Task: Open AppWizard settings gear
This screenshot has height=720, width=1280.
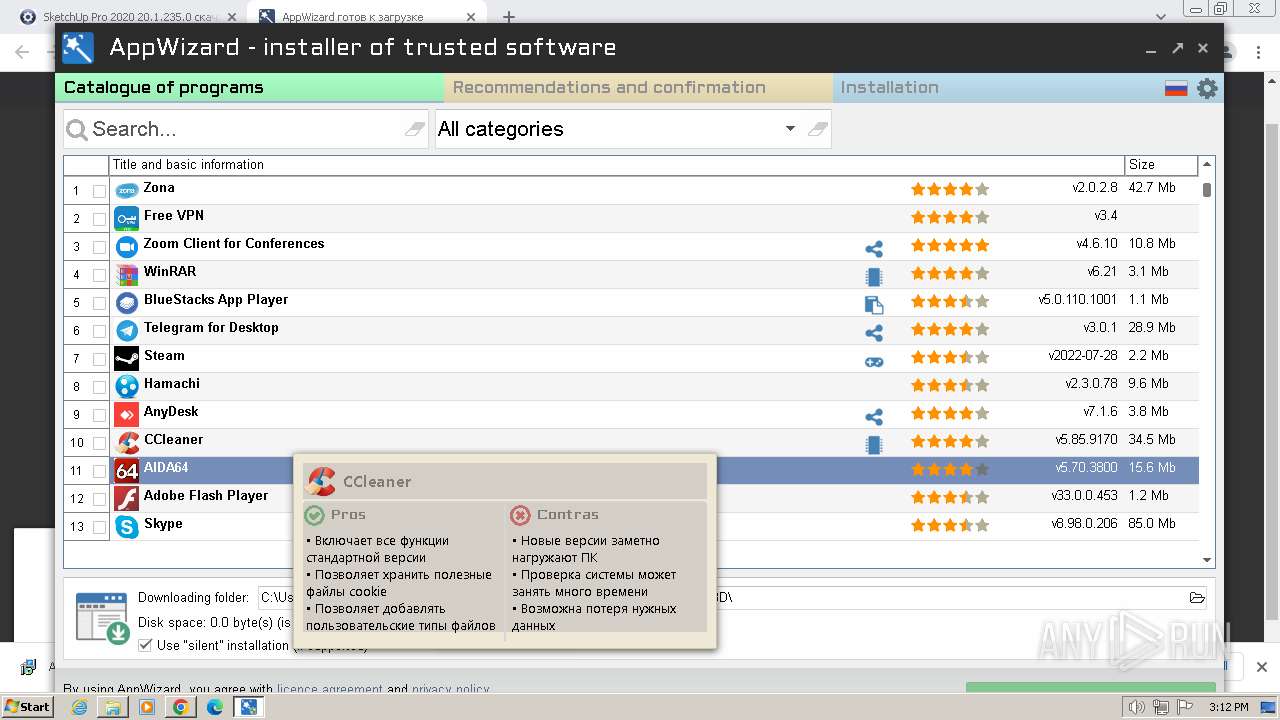Action: click(1207, 88)
